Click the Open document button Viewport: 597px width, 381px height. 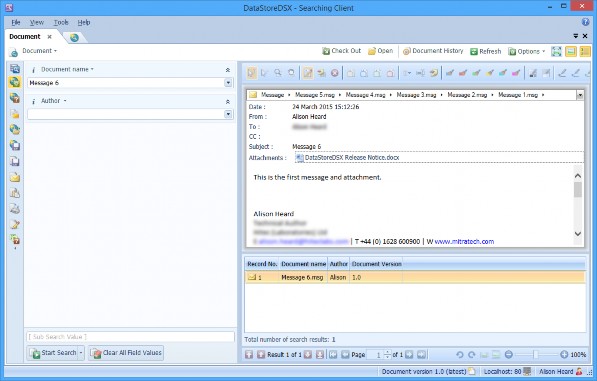coord(380,51)
